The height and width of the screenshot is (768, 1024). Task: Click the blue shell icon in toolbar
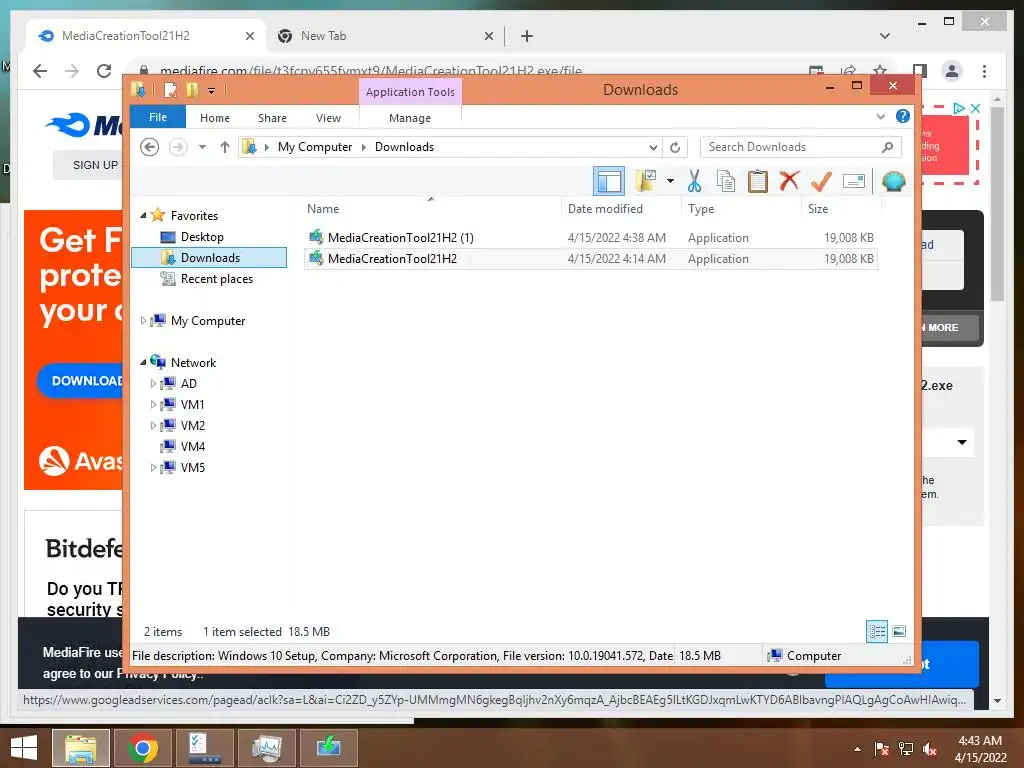point(893,181)
